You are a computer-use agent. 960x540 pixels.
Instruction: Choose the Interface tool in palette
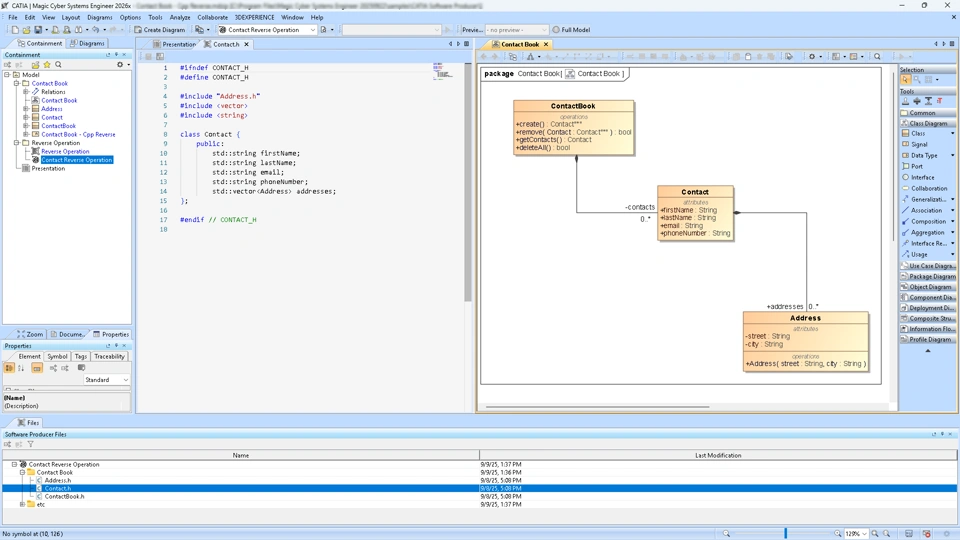click(x=922, y=177)
